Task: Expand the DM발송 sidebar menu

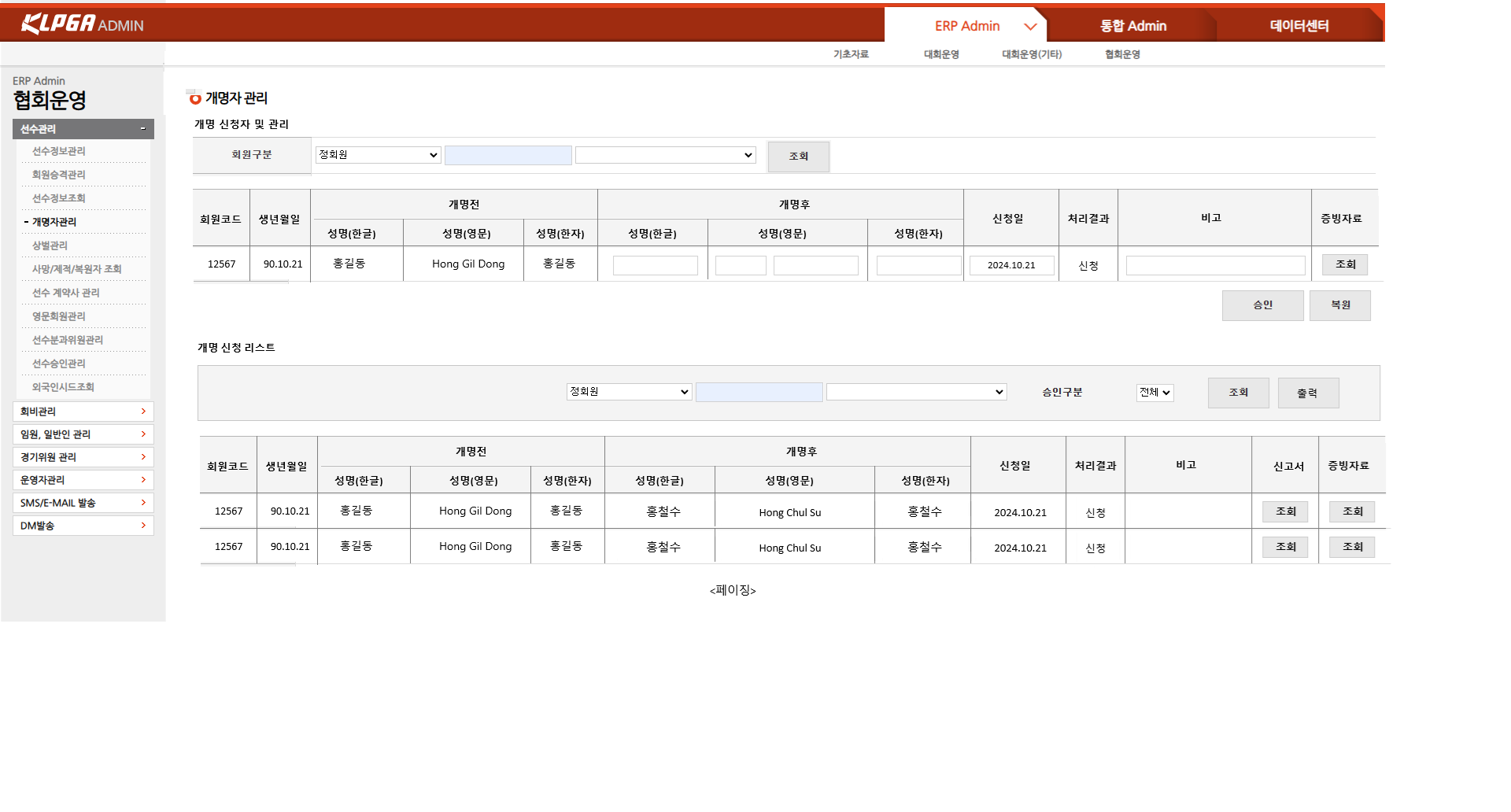Action: (x=83, y=526)
